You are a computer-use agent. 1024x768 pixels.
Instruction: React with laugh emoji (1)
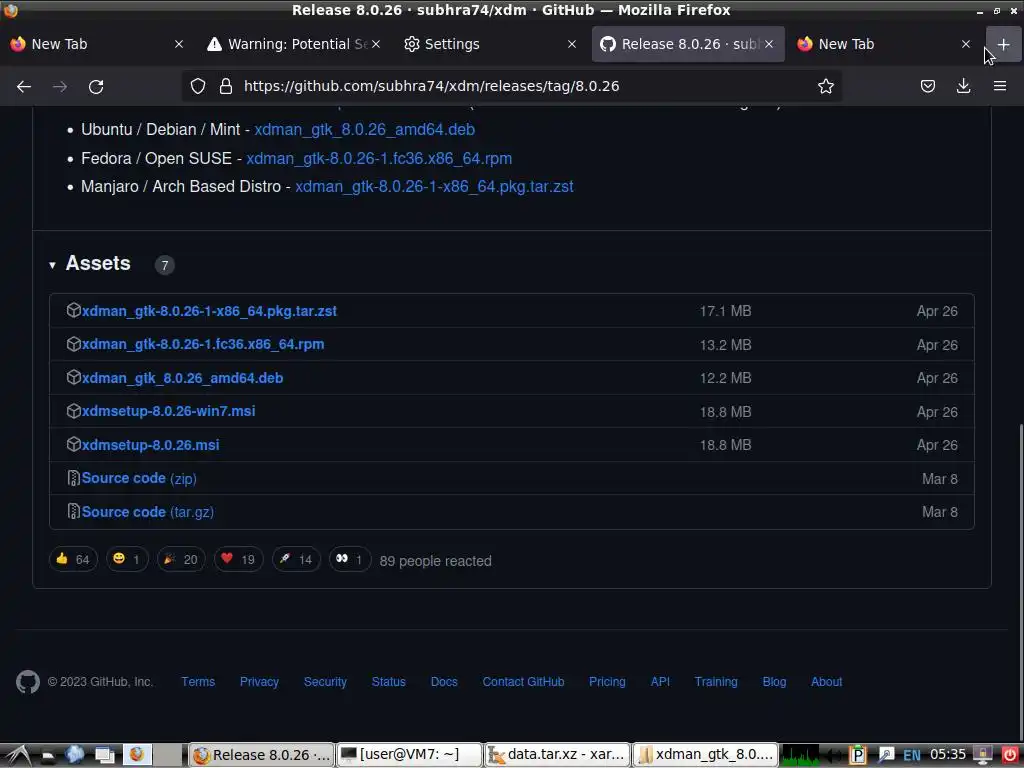[x=127, y=559]
